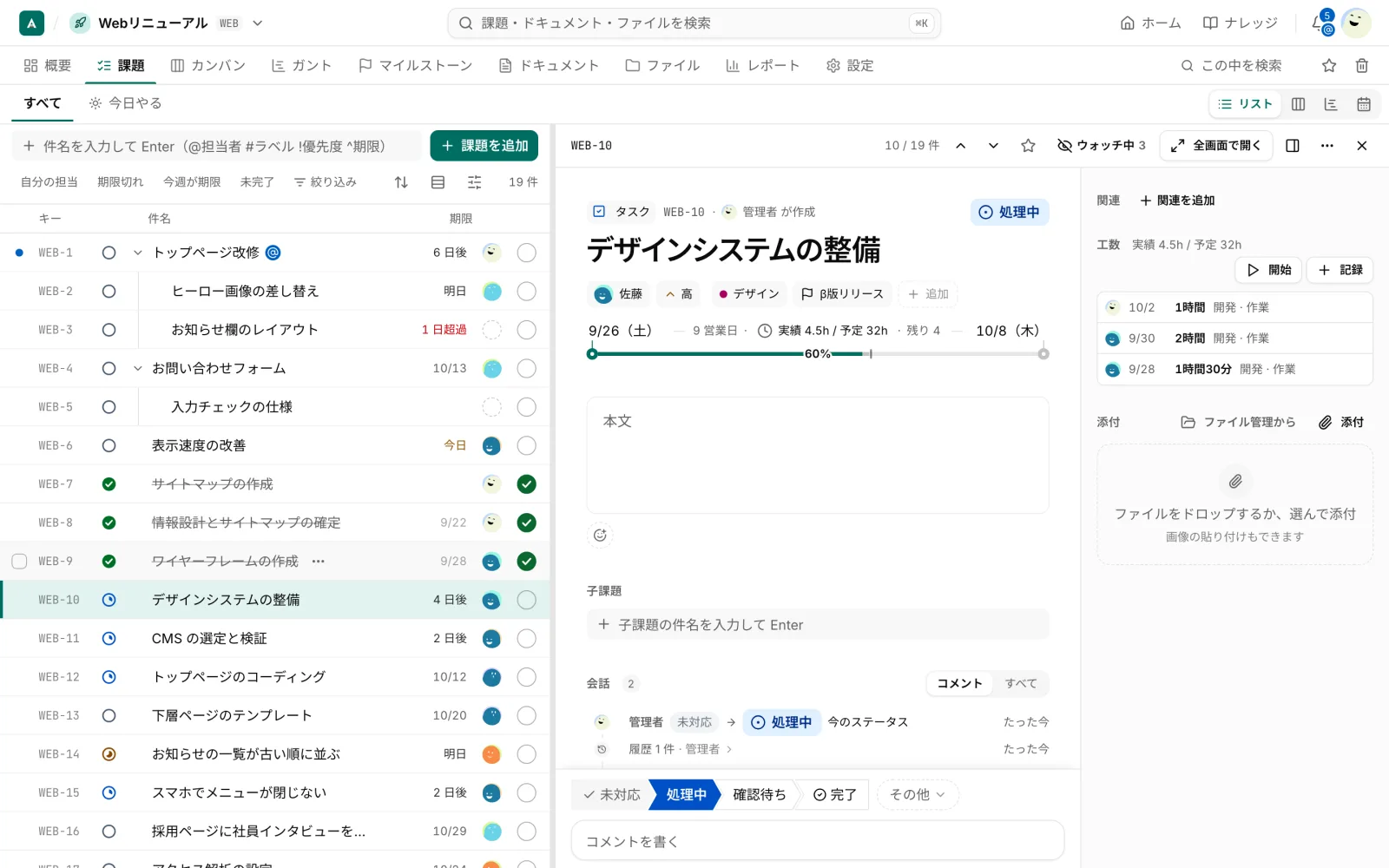This screenshot has width=1389, height=868.
Task: Set status to 確認待ち
Action: point(759,794)
